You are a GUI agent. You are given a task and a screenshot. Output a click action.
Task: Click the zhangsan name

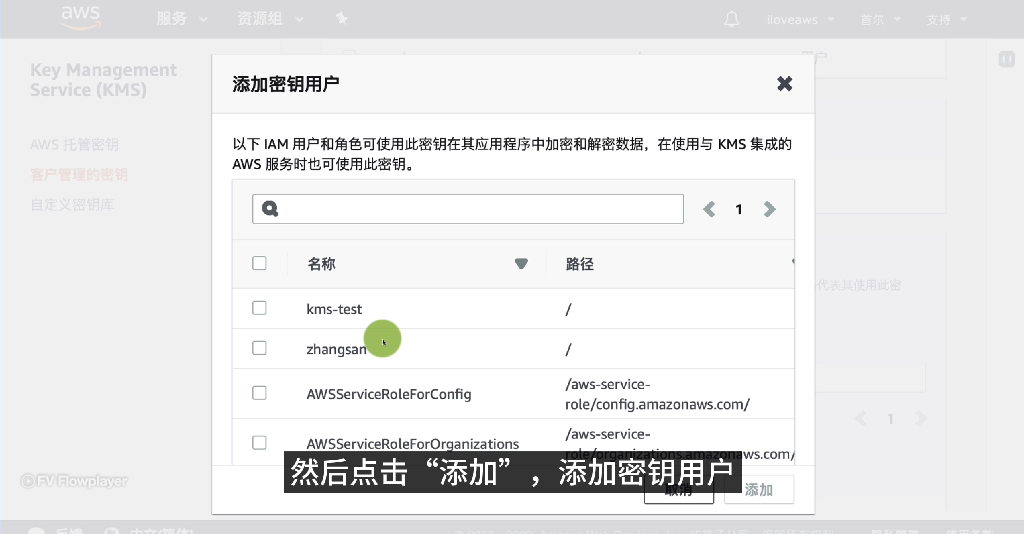(x=336, y=349)
